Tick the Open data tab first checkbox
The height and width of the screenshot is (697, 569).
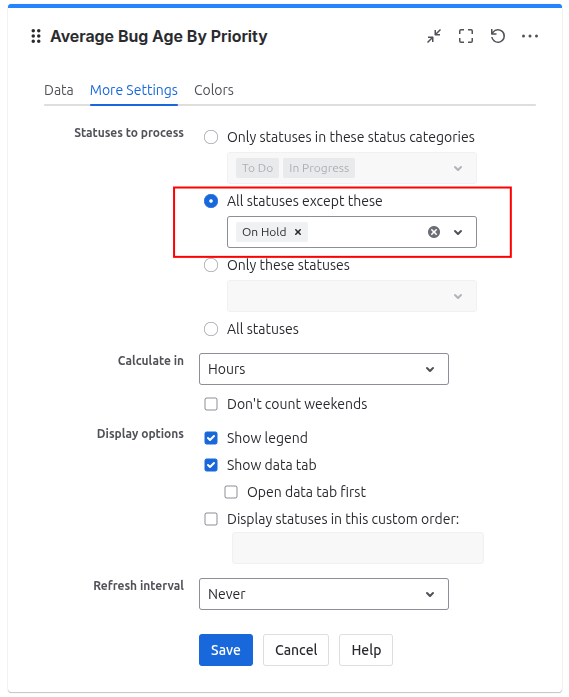click(x=231, y=492)
